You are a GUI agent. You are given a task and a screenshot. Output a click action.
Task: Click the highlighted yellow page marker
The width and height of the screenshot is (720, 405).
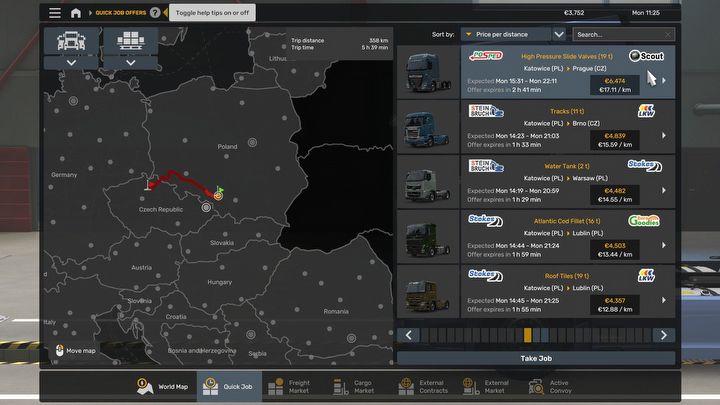528,335
